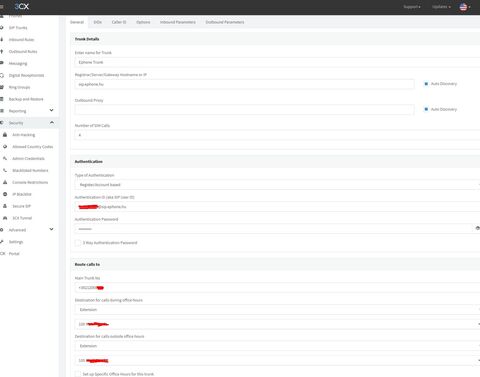Open the language flag dropdown

(465, 7)
